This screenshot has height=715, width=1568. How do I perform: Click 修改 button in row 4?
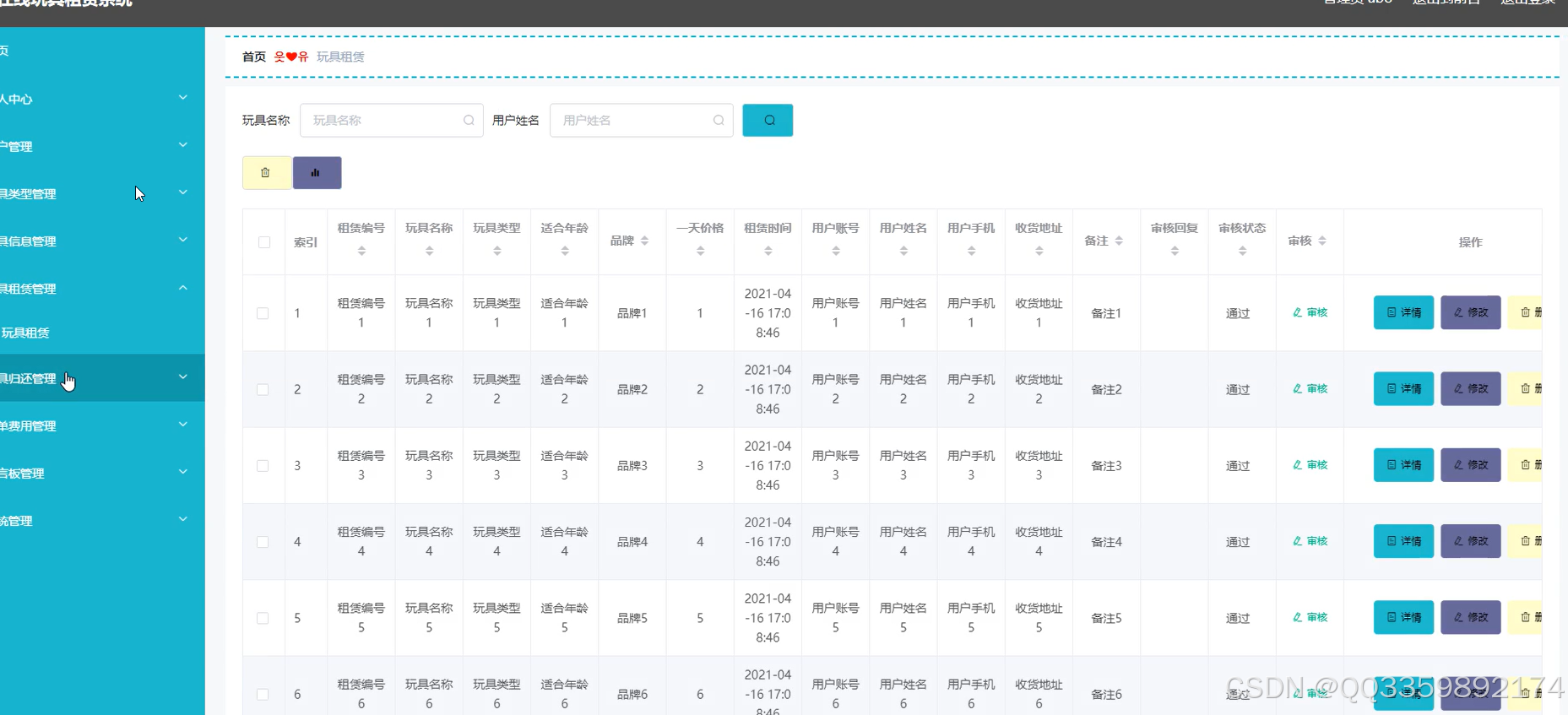pos(1471,541)
